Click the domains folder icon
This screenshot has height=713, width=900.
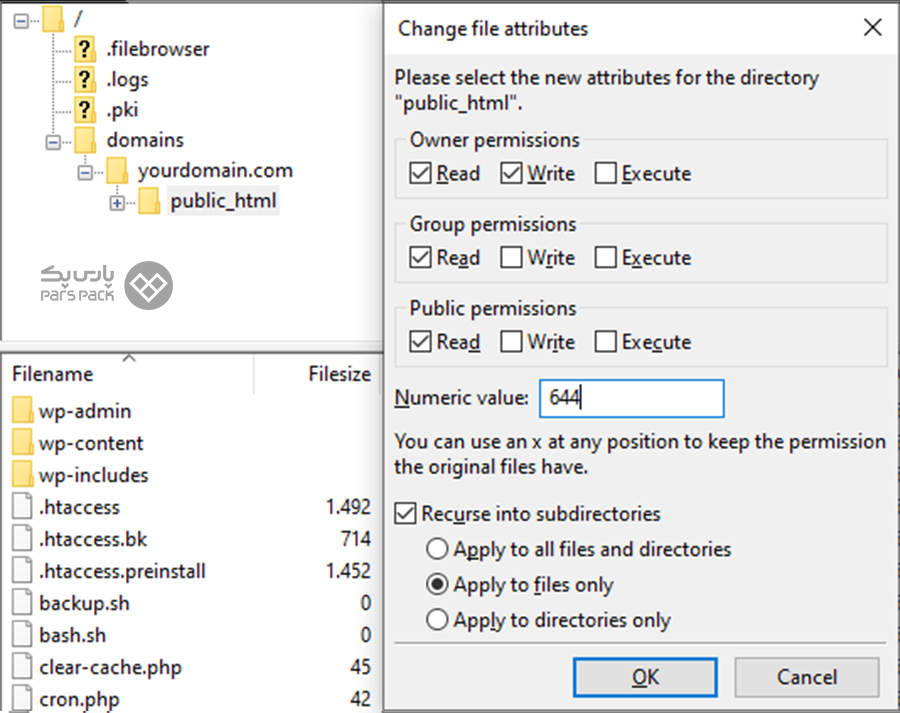[85, 140]
